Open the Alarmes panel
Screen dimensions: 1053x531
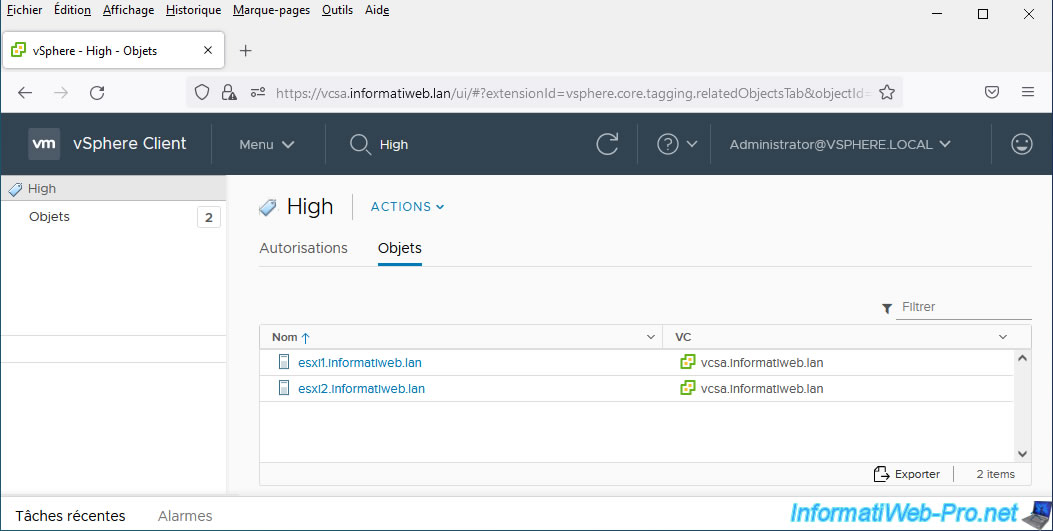(185, 516)
